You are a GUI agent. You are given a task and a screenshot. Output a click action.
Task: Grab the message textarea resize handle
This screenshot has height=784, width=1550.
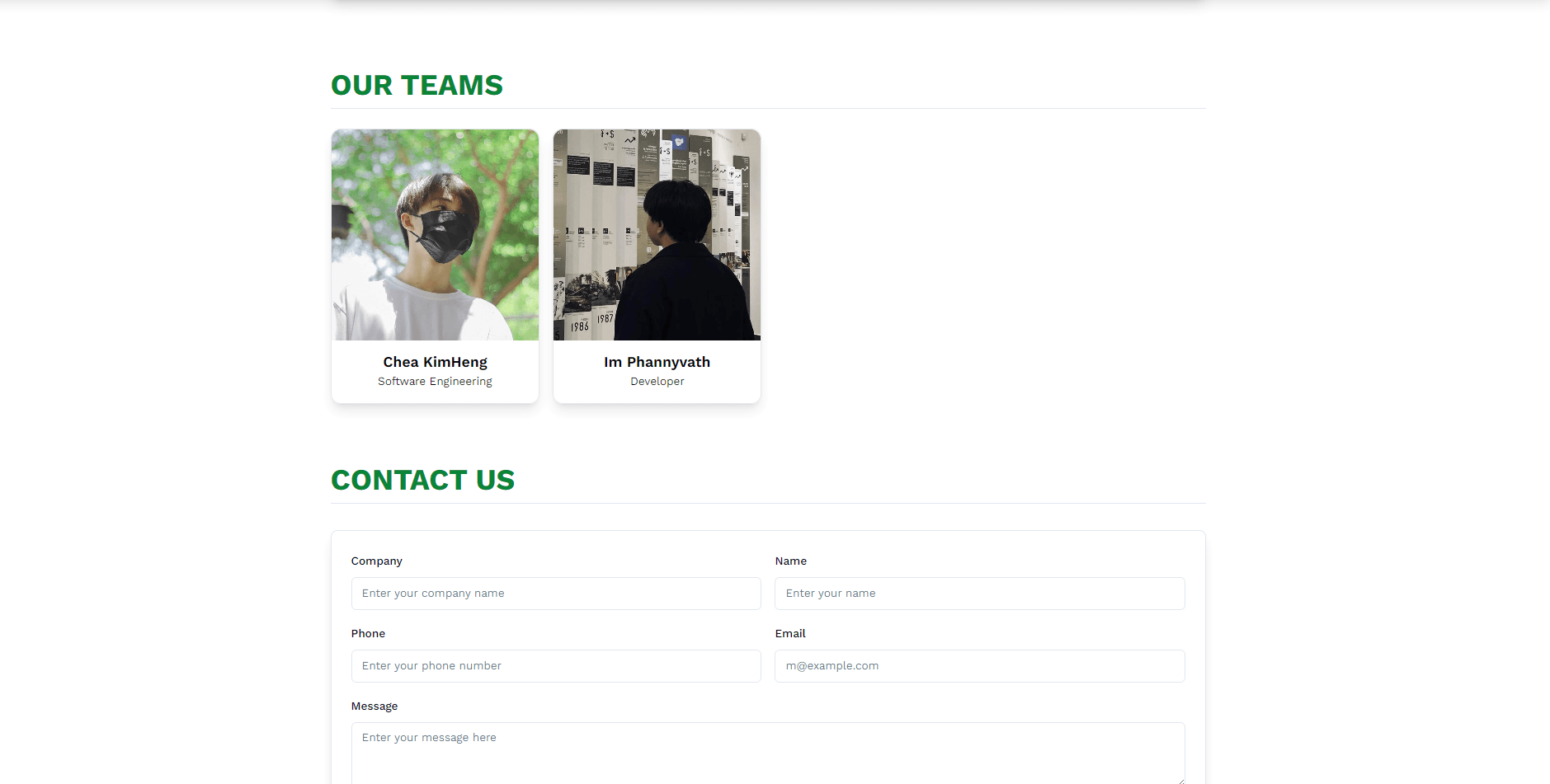(1180, 780)
